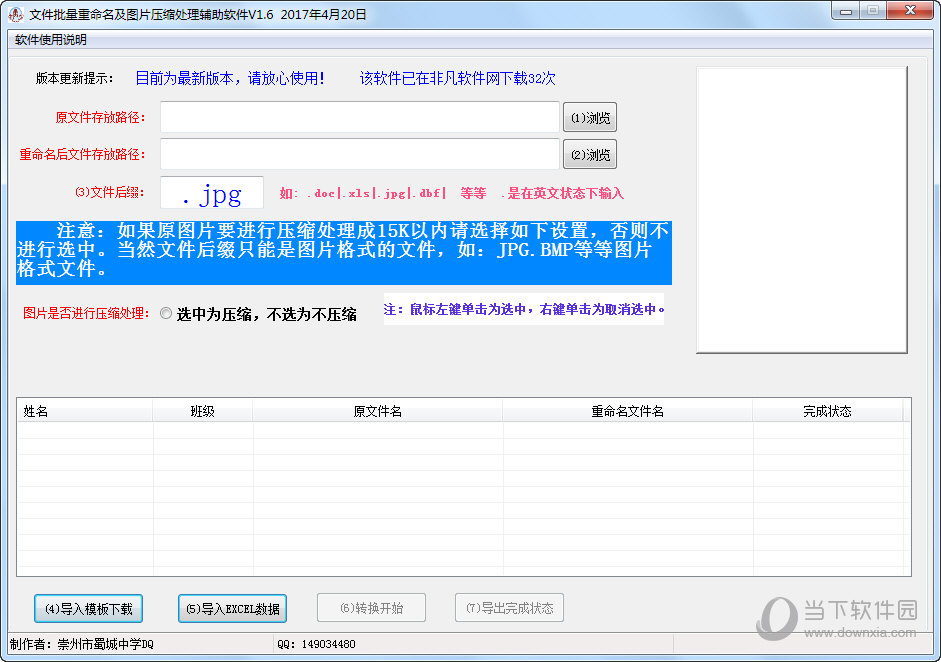The image size is (941, 662).
Task: Click the app icon in title bar
Action: 15,14
